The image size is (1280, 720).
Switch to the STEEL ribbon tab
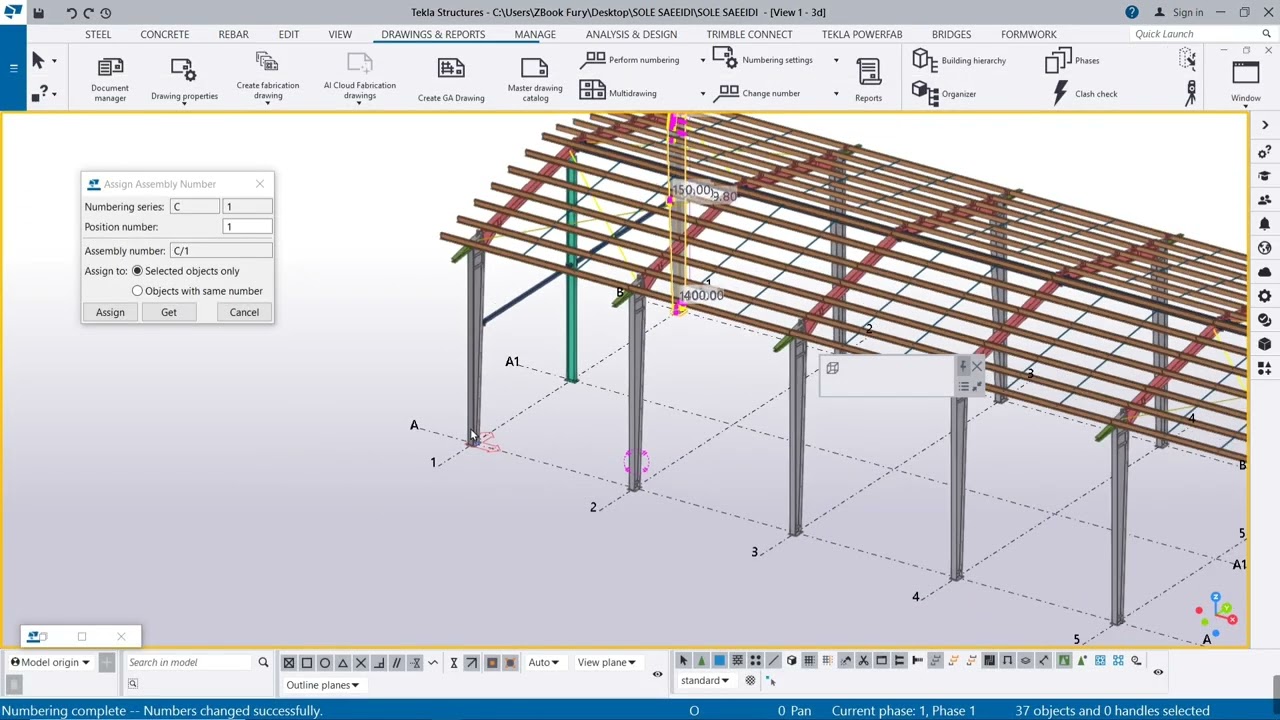[98, 34]
